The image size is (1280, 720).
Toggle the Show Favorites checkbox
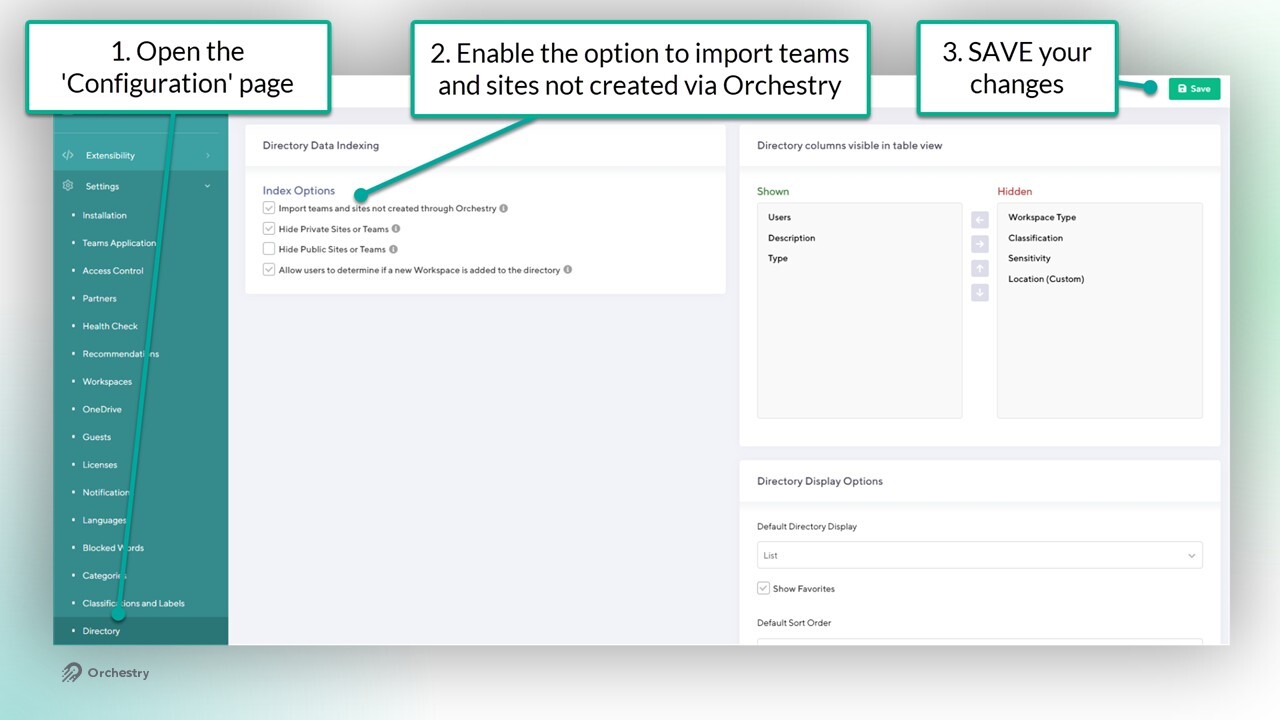(763, 589)
